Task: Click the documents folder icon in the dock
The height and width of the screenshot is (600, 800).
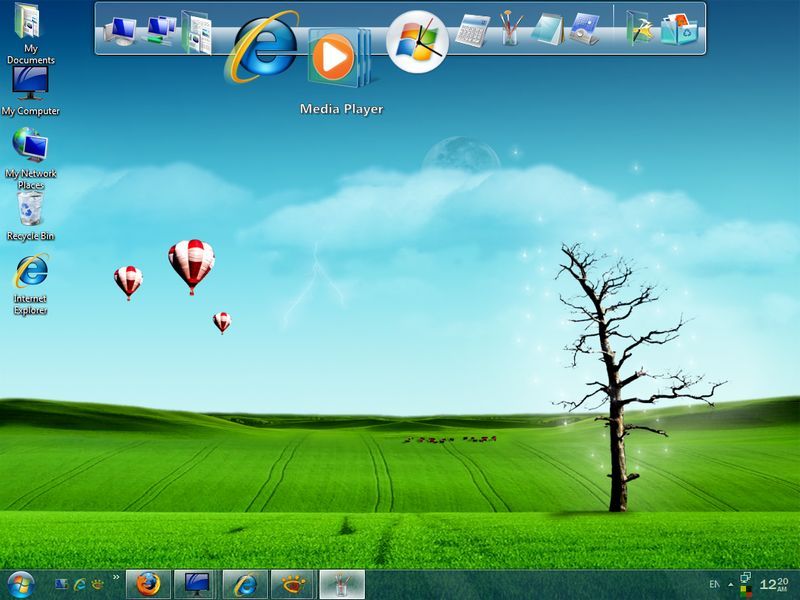Action: [196, 32]
